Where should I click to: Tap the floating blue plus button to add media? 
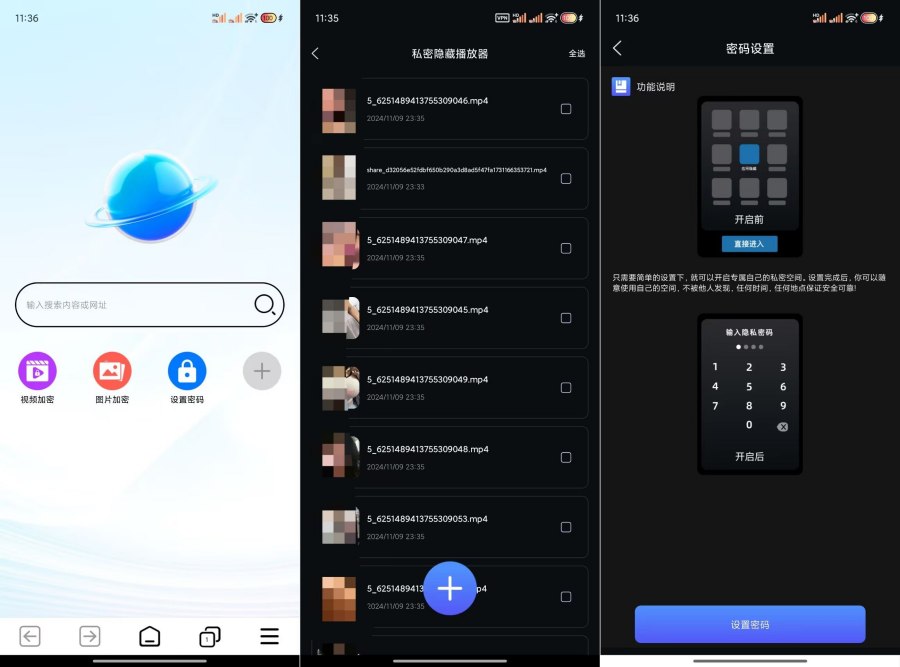450,588
